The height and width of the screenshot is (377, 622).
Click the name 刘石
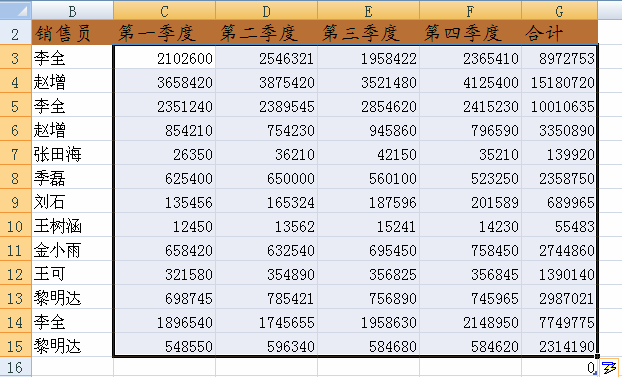click(50, 202)
